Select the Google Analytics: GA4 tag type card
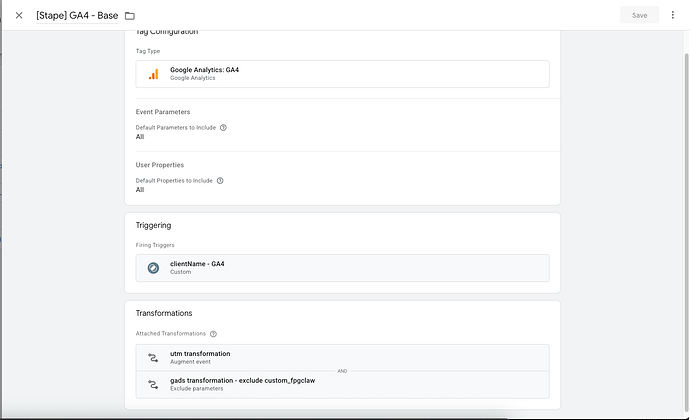This screenshot has width=690, height=420. [x=342, y=74]
